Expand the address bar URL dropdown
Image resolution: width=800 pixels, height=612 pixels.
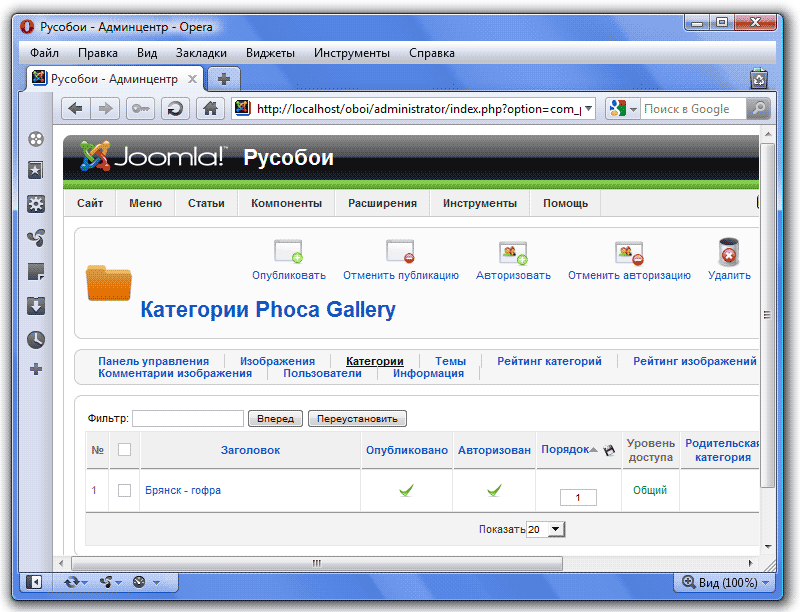click(588, 109)
